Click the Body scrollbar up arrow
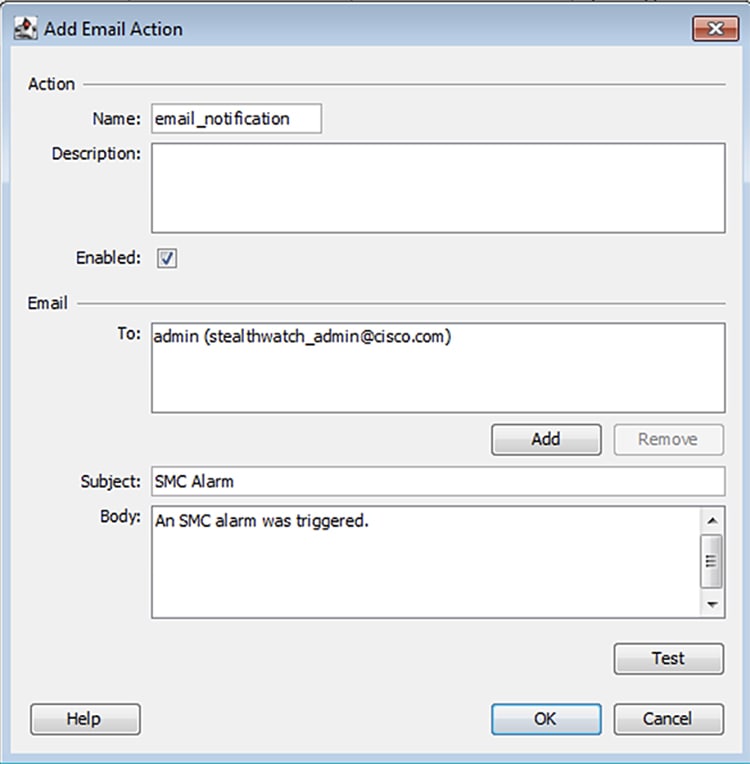 [x=712, y=521]
